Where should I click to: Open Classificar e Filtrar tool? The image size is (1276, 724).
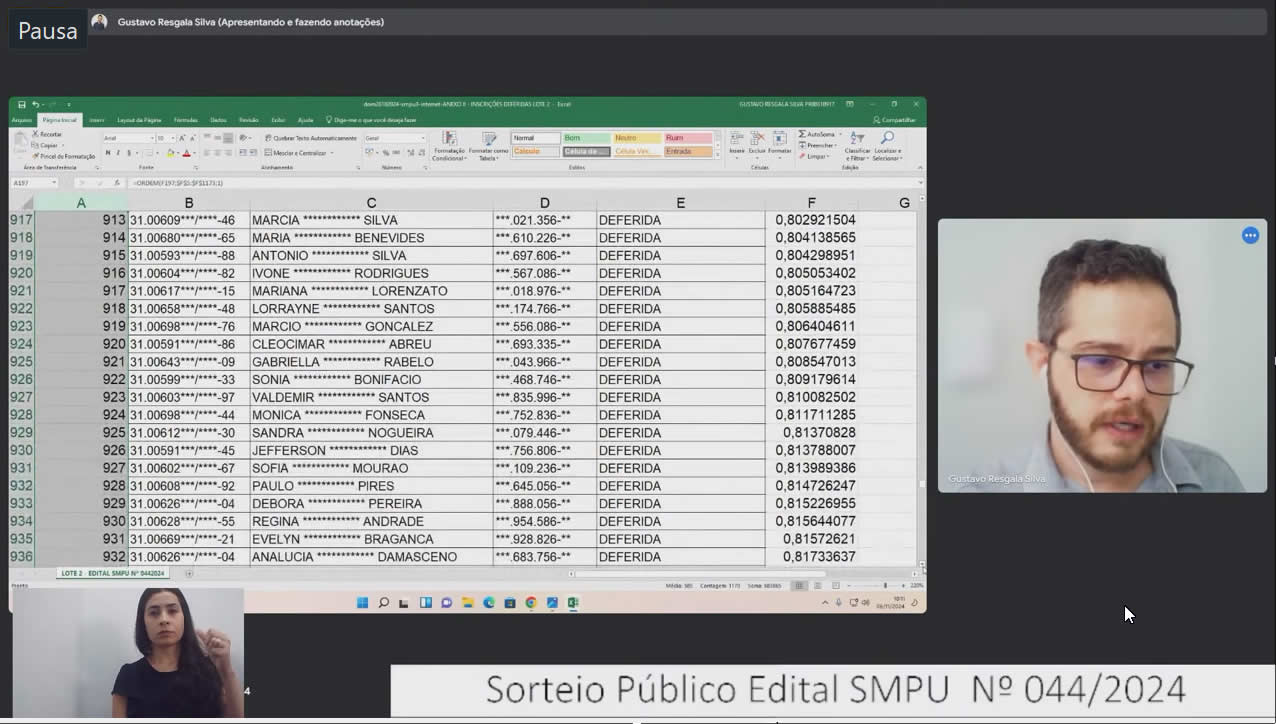click(x=857, y=147)
